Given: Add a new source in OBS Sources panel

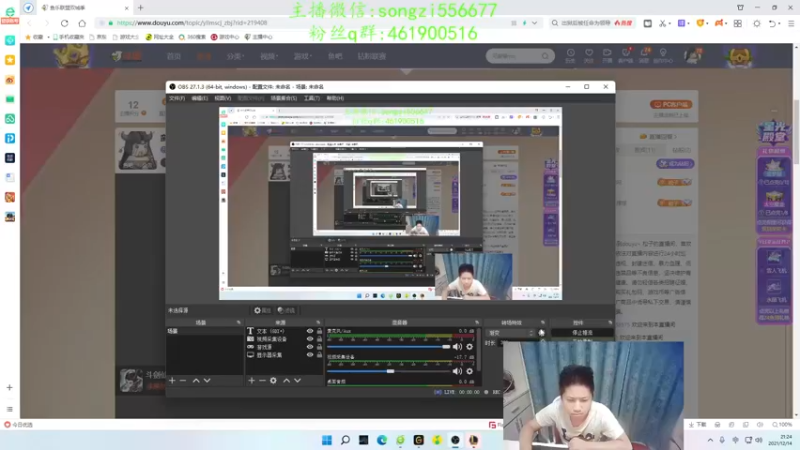Looking at the screenshot, I should click(251, 381).
